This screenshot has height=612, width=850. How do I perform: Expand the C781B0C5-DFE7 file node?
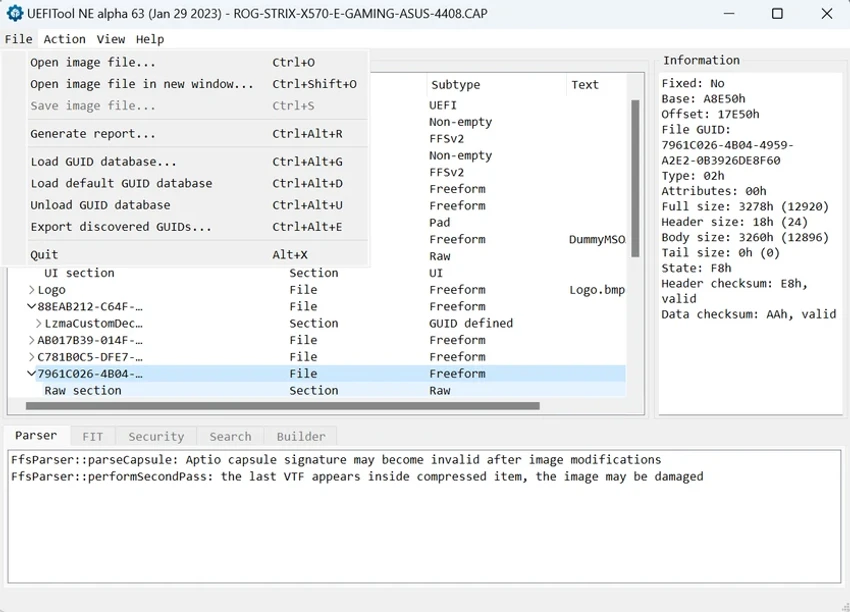coord(31,357)
